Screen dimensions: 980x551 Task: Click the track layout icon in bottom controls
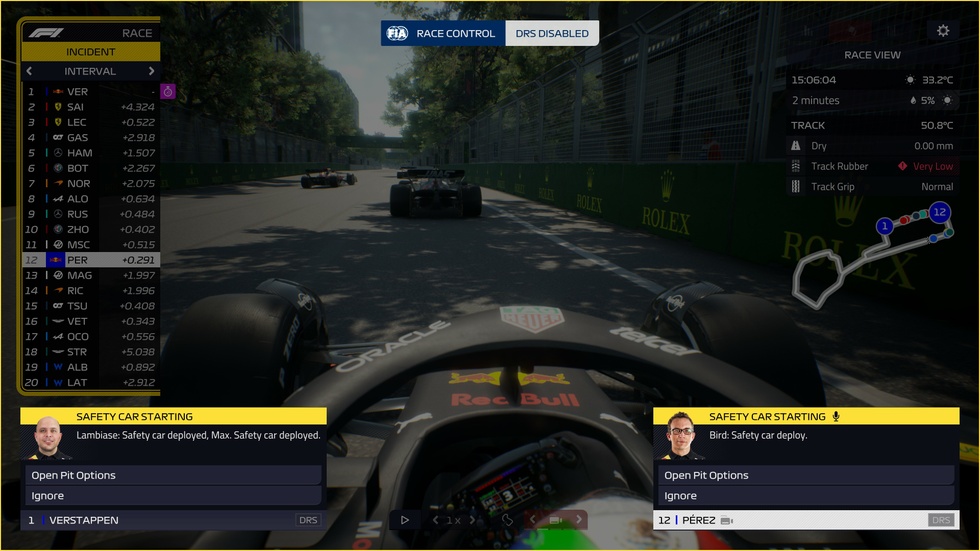pyautogui.click(x=507, y=520)
